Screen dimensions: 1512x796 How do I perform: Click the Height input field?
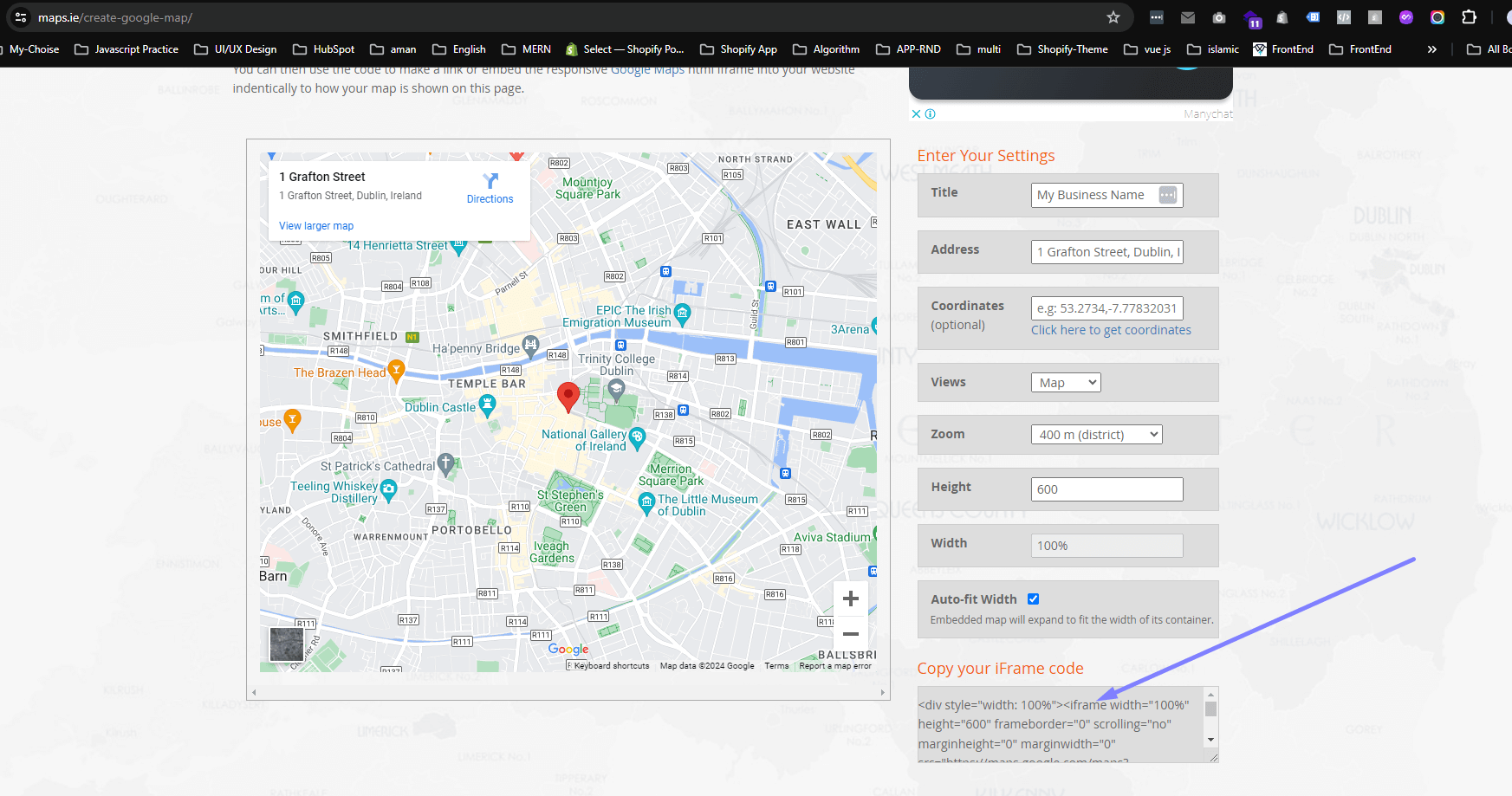1106,489
